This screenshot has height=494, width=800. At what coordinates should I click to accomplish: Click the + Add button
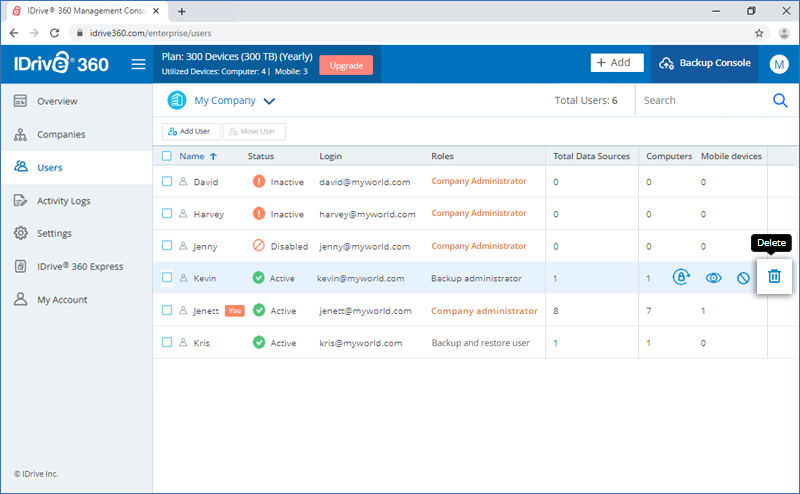tap(617, 63)
